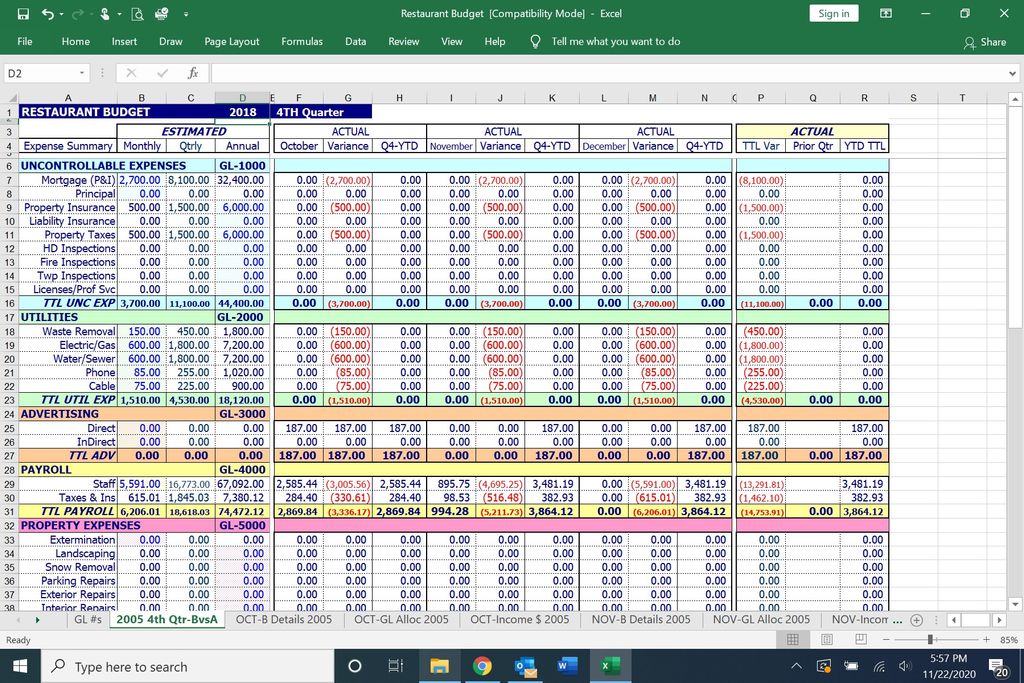Viewport: 1024px width, 683px height.
Task: Click vertical scrollbar up arrow
Action: (x=1014, y=99)
